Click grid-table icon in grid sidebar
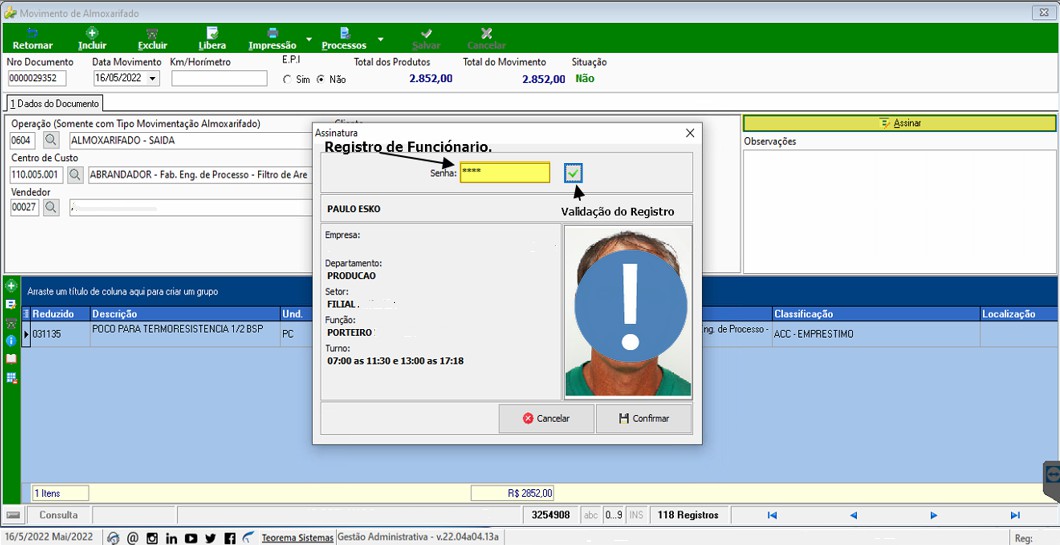The image size is (1060, 545). [11, 377]
